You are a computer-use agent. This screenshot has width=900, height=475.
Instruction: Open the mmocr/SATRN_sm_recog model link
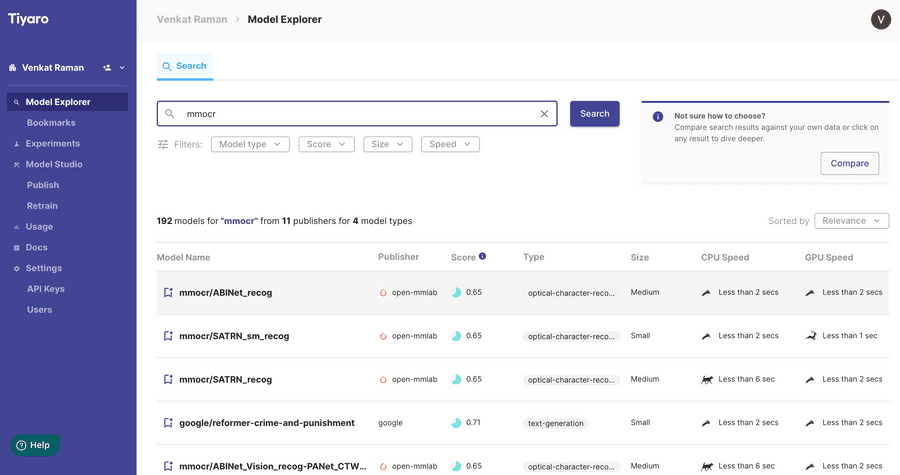(234, 336)
